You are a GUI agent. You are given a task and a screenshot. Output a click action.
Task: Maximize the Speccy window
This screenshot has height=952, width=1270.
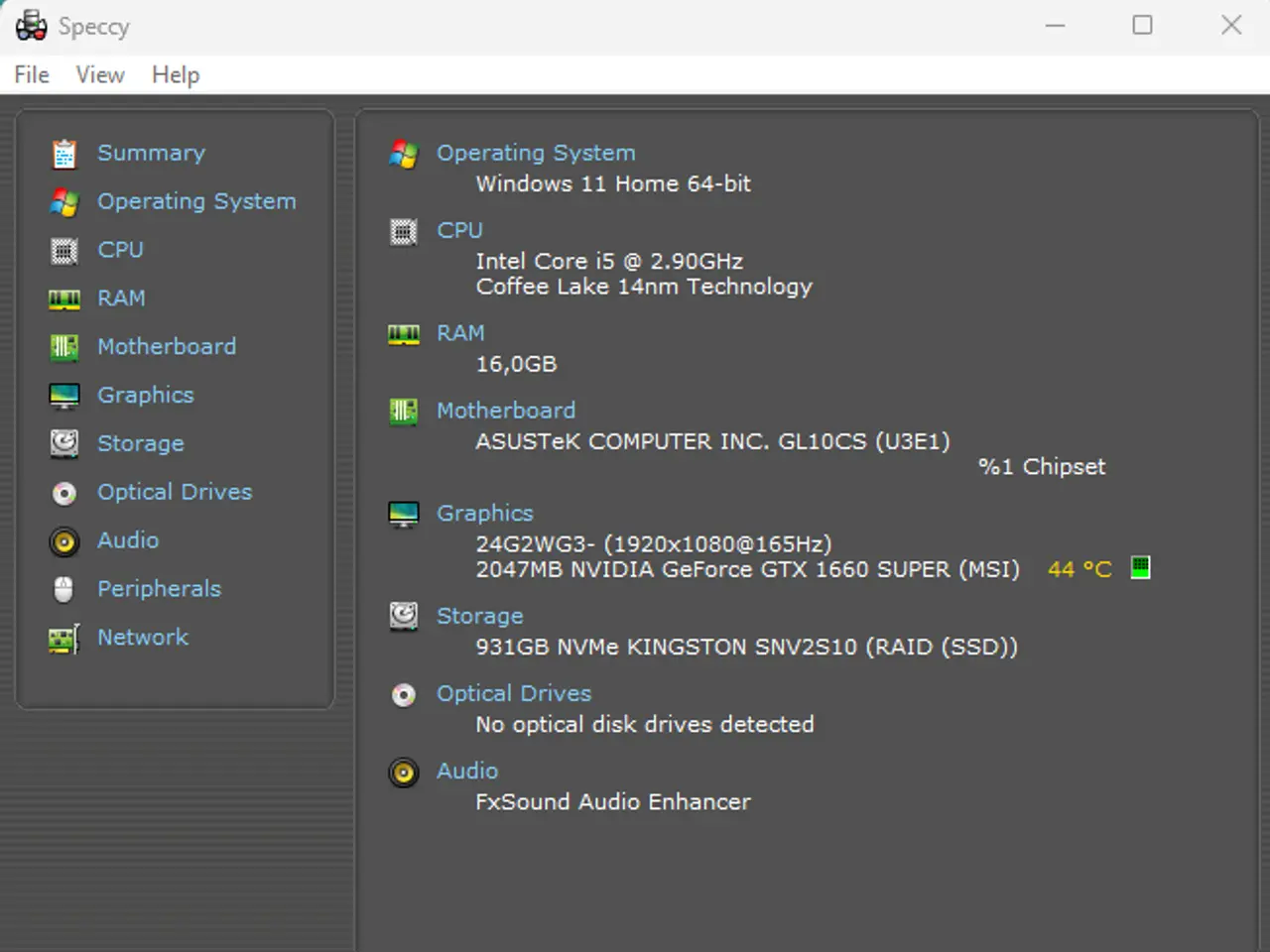coord(1143,25)
